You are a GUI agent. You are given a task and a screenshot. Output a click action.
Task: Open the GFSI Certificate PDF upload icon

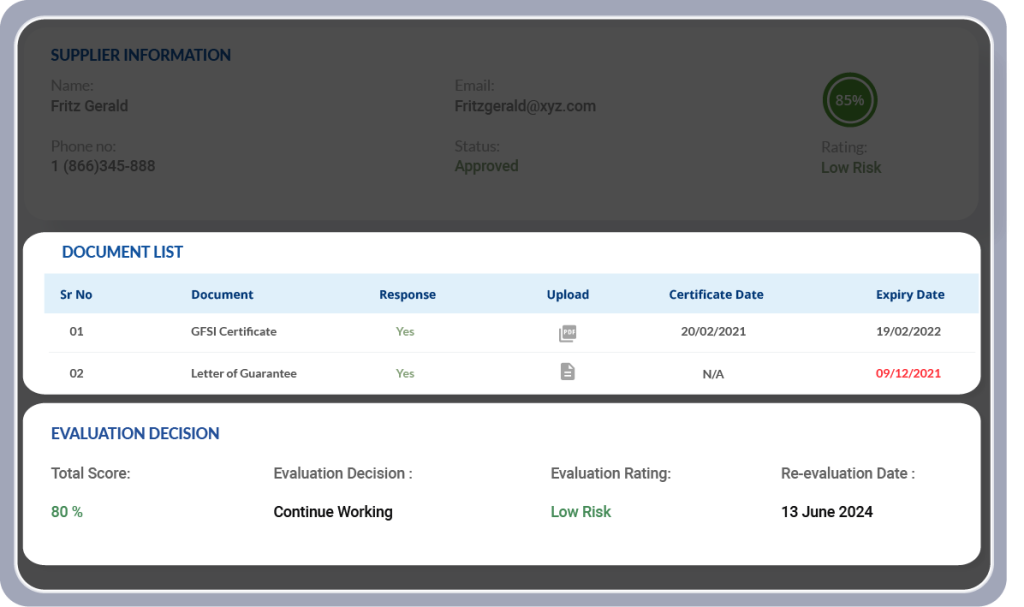[x=567, y=333]
